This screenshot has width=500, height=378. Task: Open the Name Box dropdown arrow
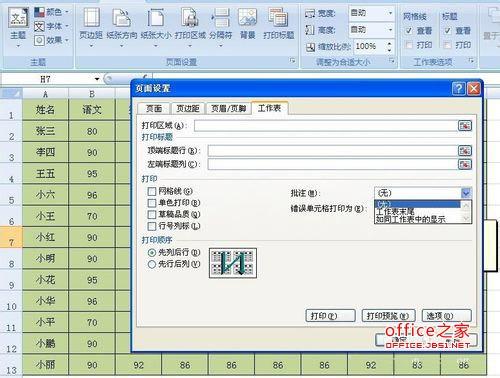[97, 79]
